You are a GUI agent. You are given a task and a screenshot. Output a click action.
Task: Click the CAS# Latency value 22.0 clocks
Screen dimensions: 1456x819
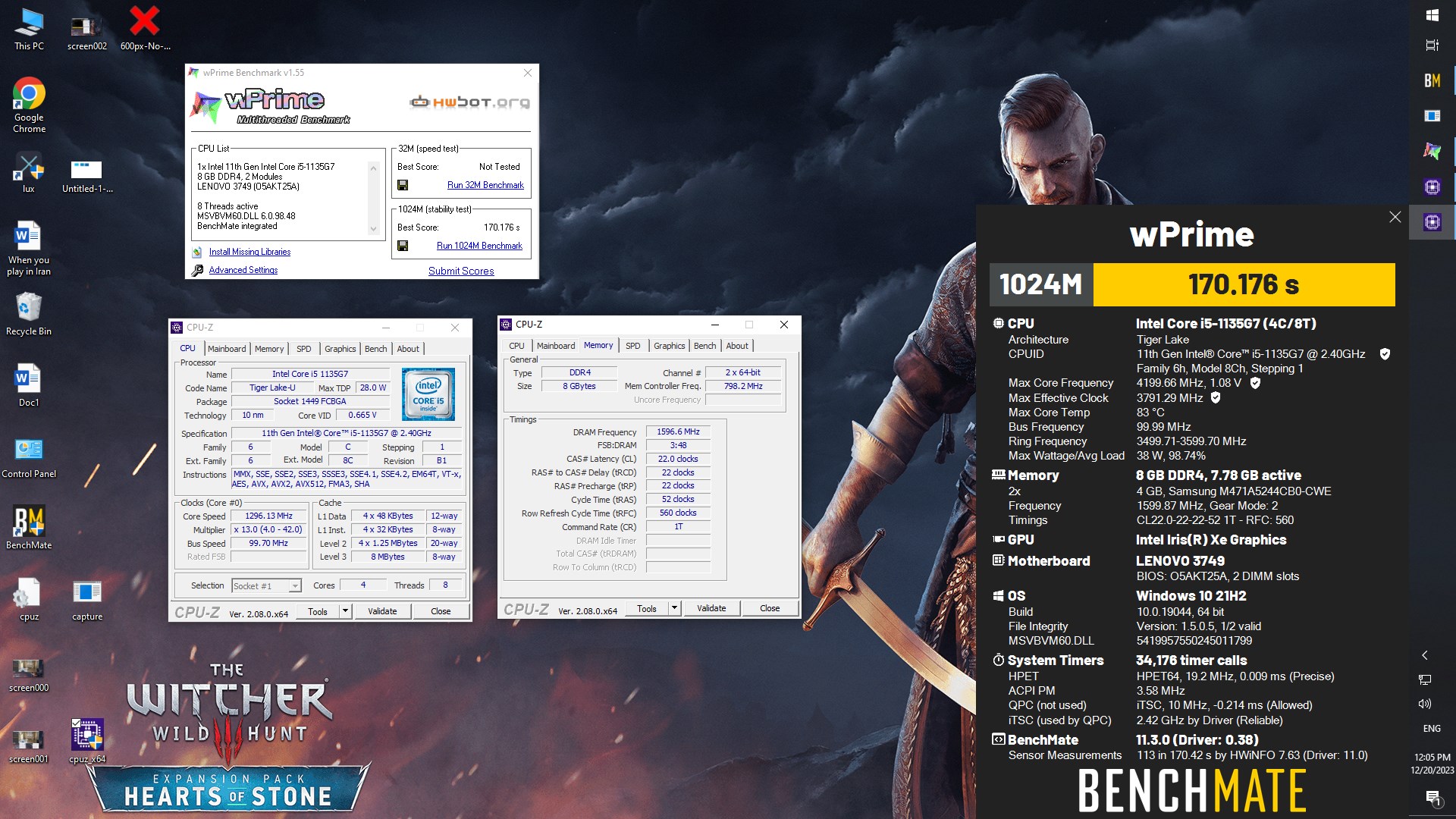678,459
